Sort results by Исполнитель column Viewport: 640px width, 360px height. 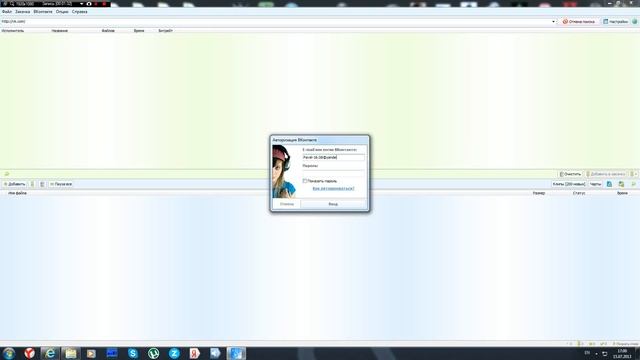click(13, 31)
